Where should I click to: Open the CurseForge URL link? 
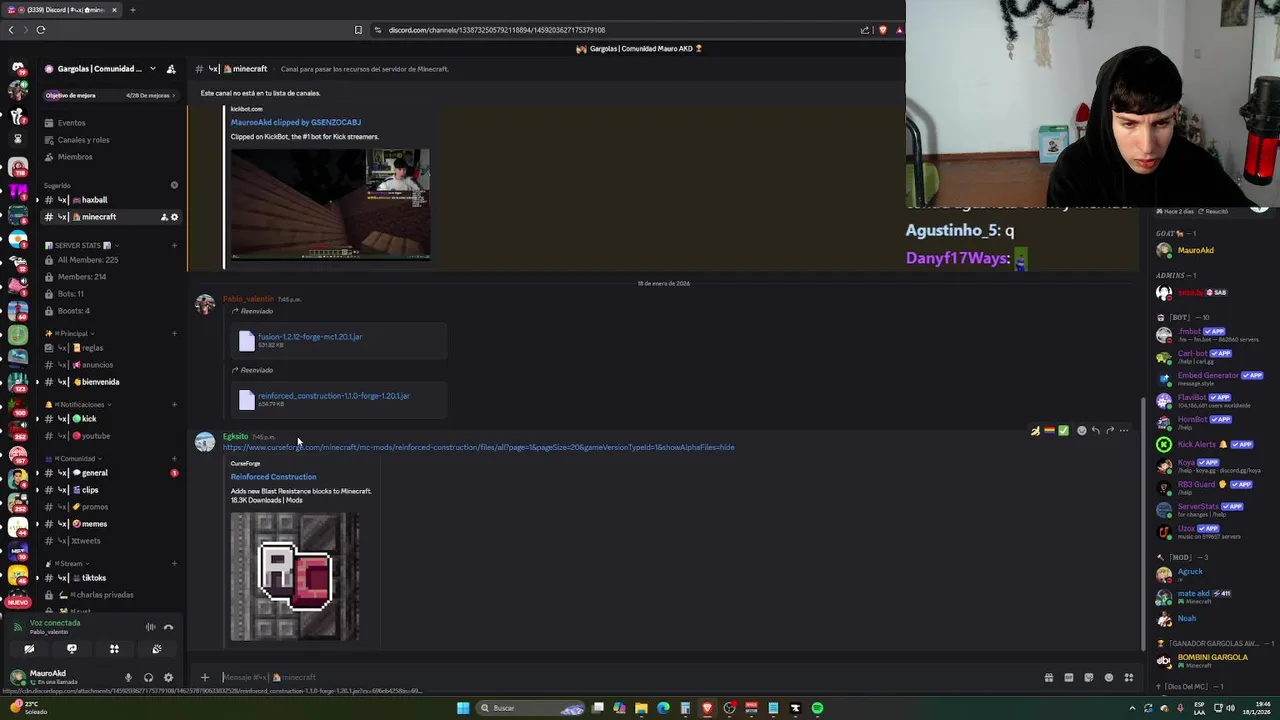478,447
